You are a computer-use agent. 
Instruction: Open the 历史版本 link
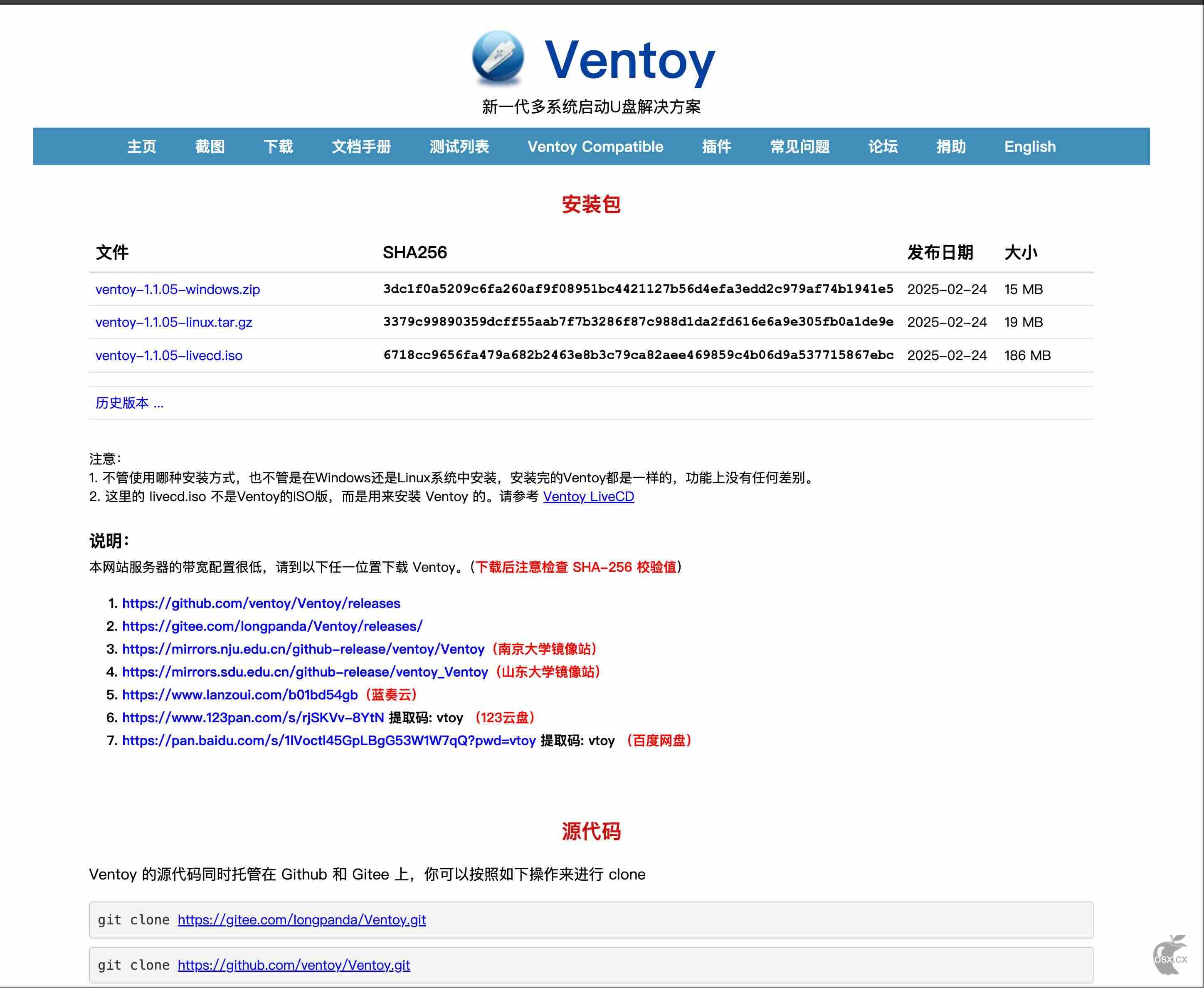click(x=129, y=403)
